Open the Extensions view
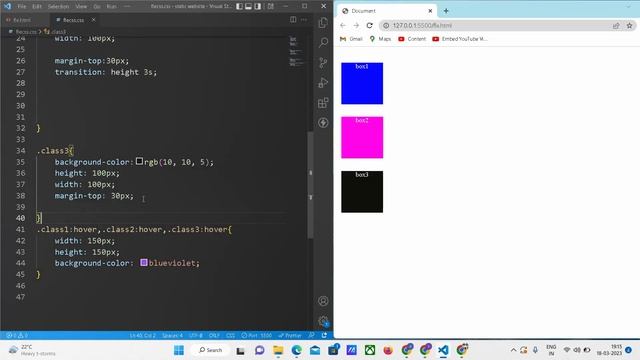This screenshot has height=360, width=640. [323, 102]
